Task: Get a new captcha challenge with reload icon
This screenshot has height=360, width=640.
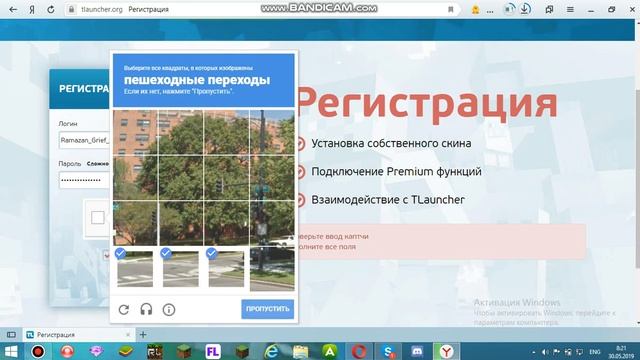Action: [x=124, y=309]
